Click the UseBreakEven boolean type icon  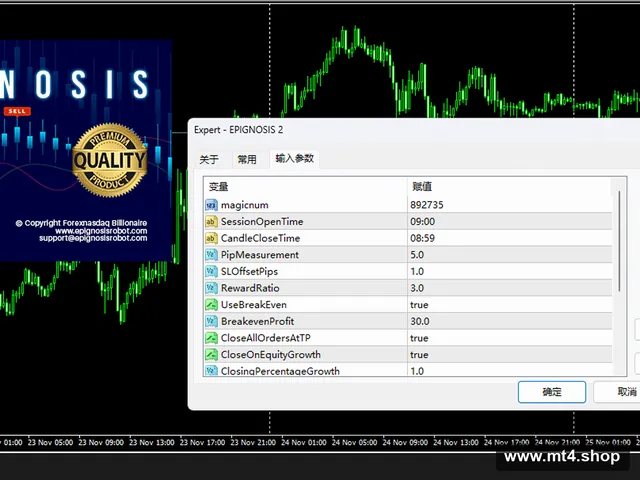[211, 304]
